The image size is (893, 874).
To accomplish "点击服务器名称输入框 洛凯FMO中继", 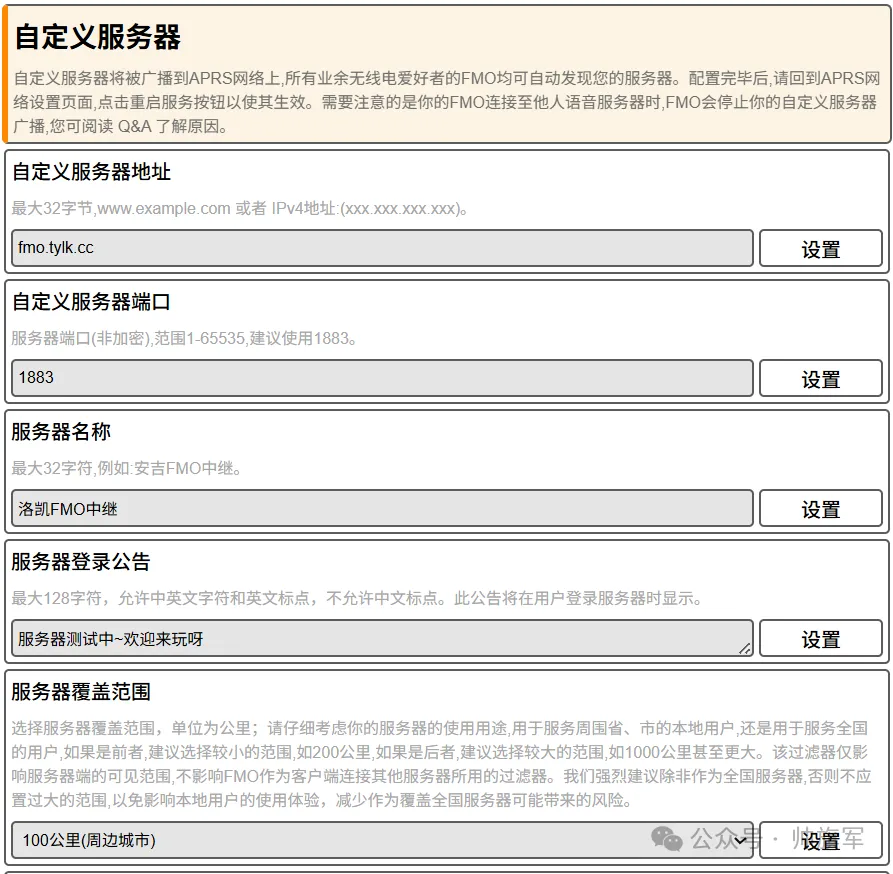I will 380,508.
